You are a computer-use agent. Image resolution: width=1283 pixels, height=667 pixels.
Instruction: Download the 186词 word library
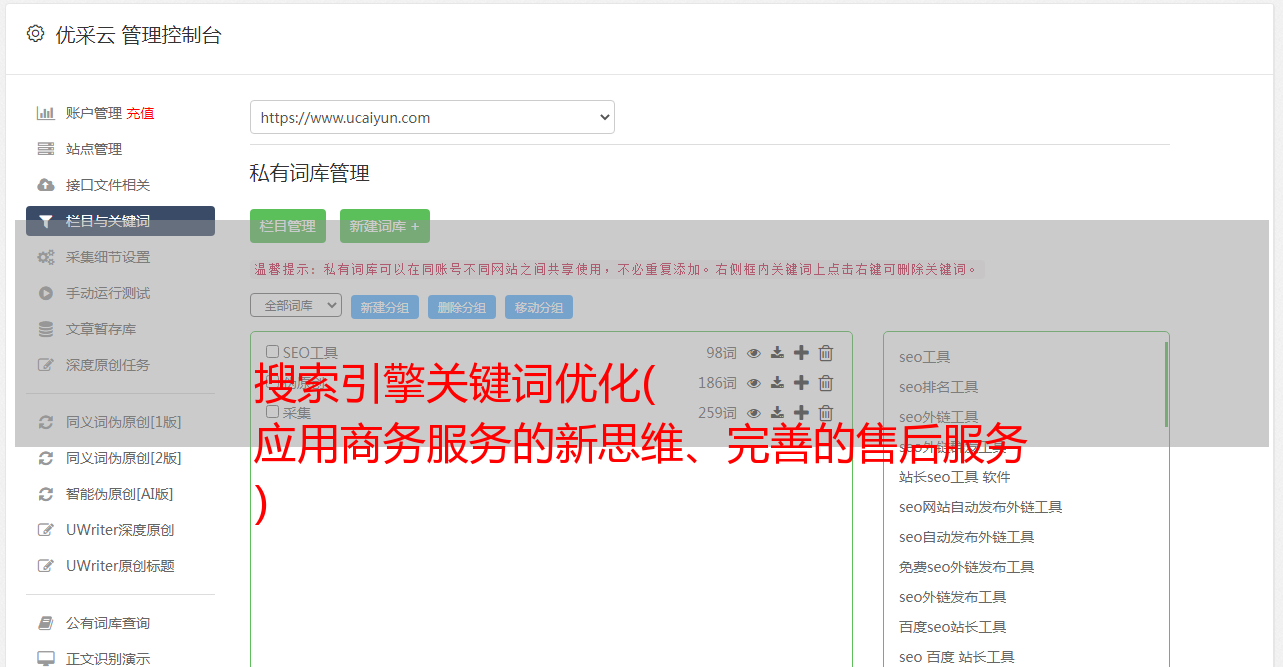click(x=777, y=383)
